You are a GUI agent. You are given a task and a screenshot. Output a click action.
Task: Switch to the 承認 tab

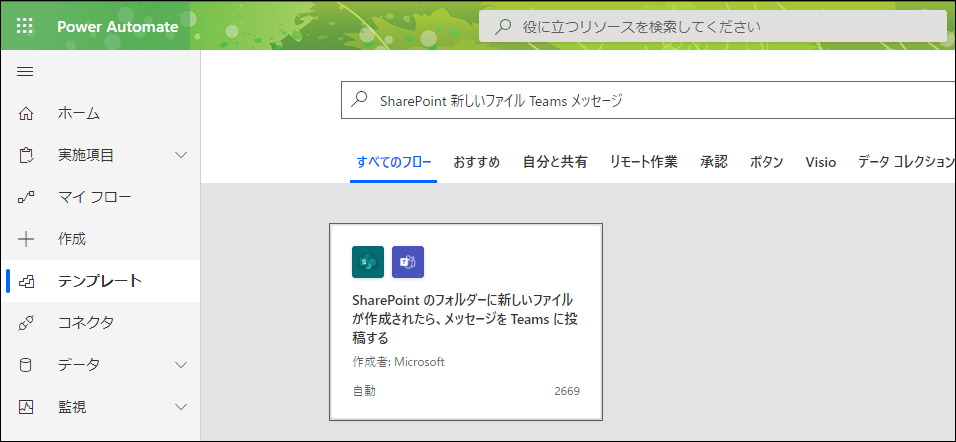tap(714, 162)
